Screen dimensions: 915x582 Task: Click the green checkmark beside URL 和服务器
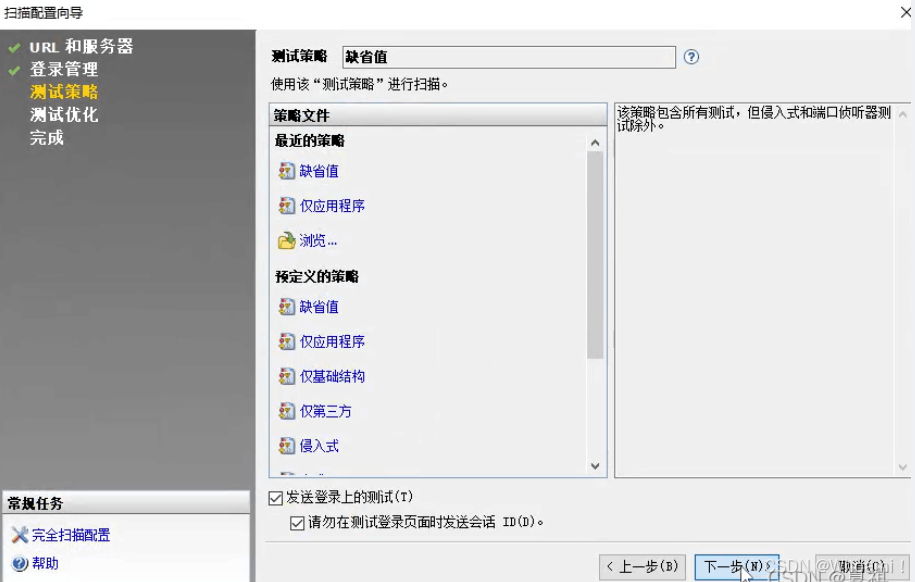click(x=15, y=47)
